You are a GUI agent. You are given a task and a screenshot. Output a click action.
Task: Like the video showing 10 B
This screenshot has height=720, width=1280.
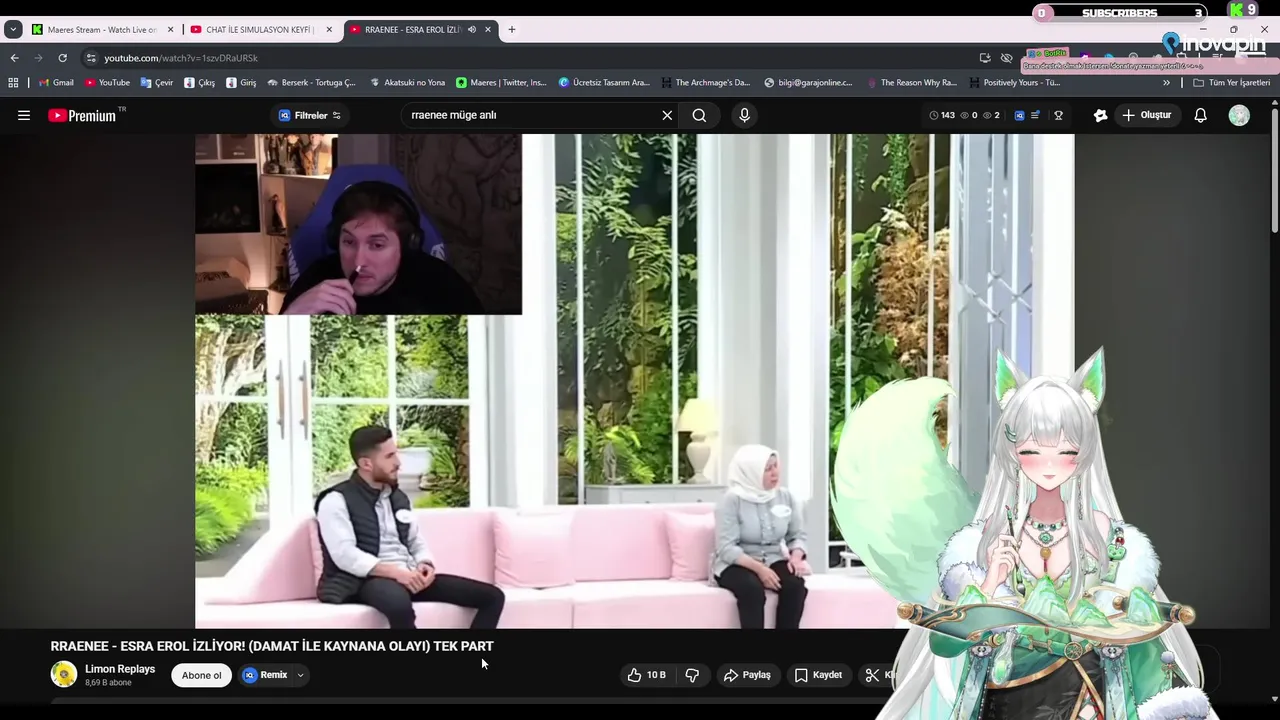click(647, 675)
